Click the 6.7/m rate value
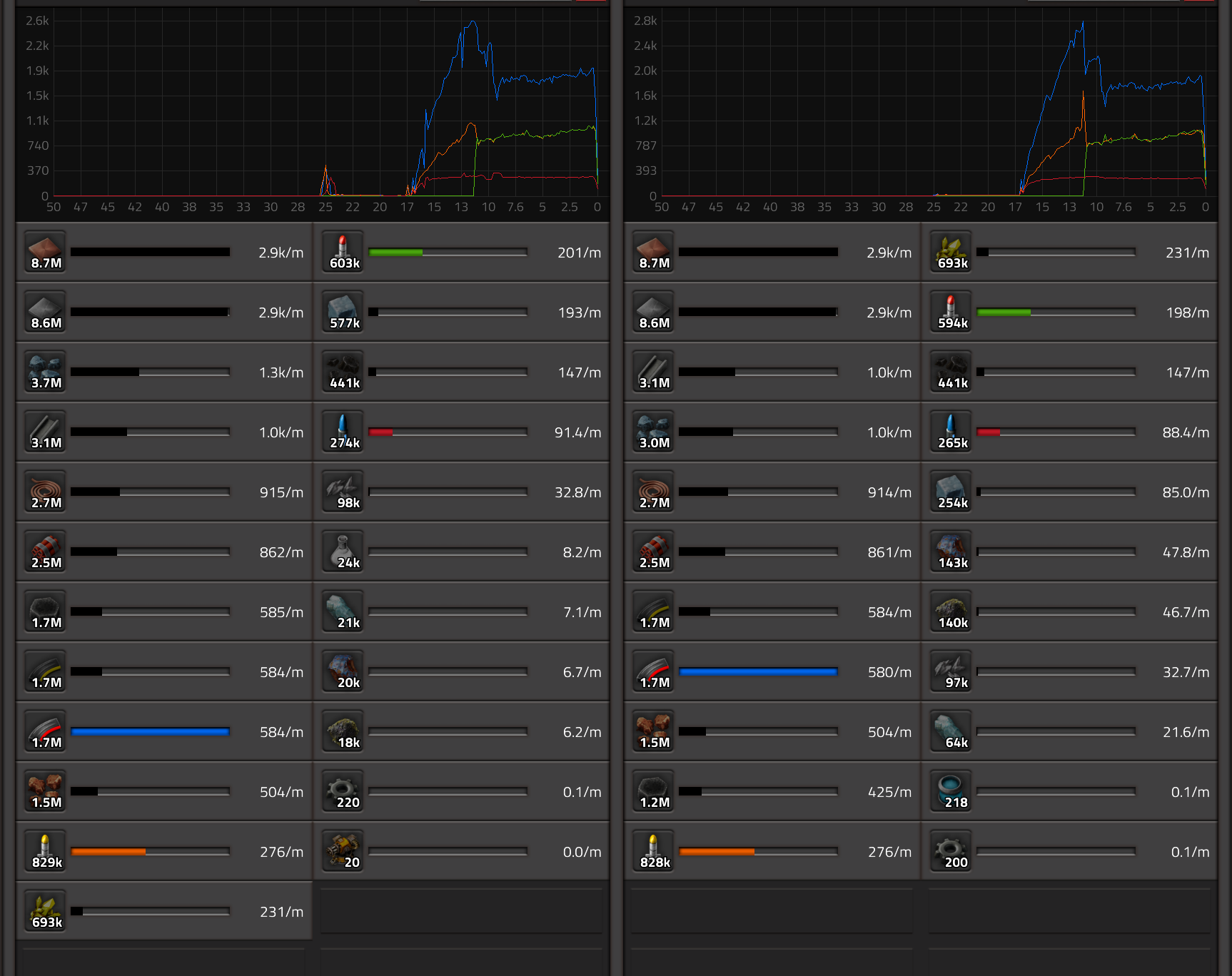 coord(582,672)
